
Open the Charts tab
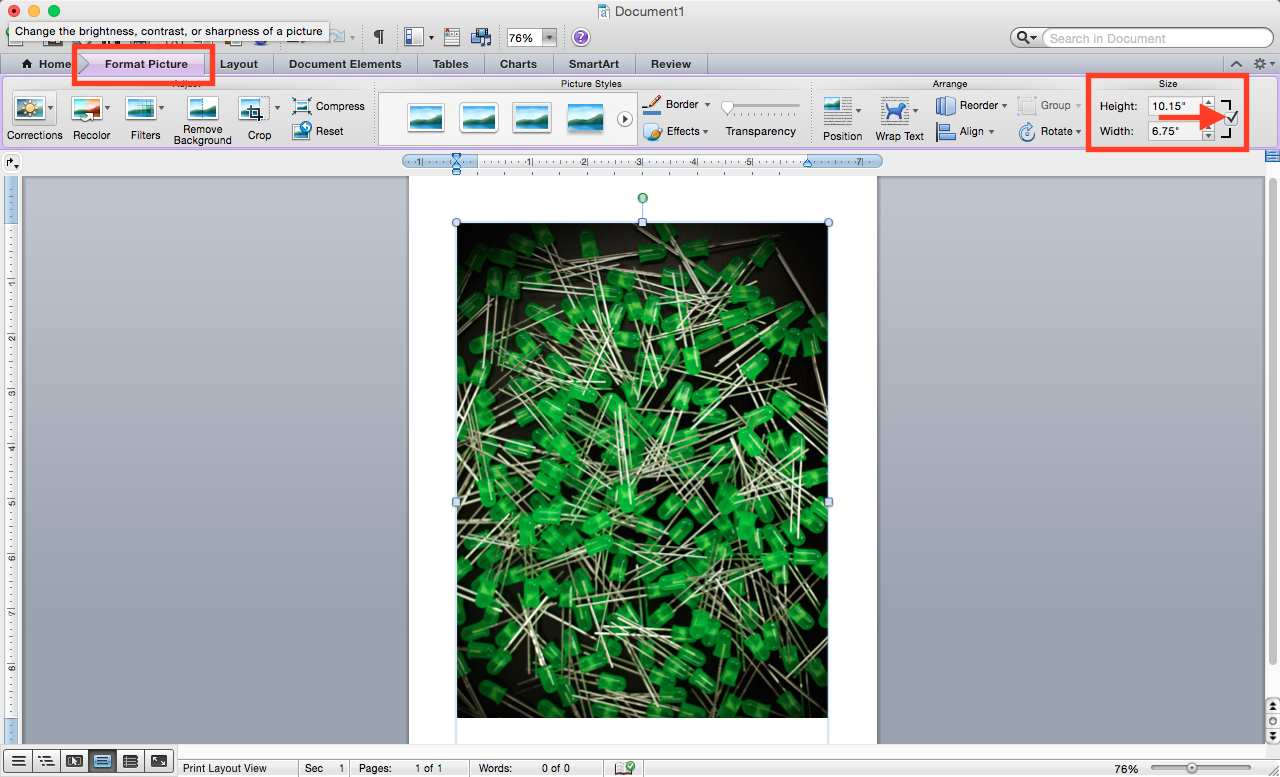[x=518, y=64]
